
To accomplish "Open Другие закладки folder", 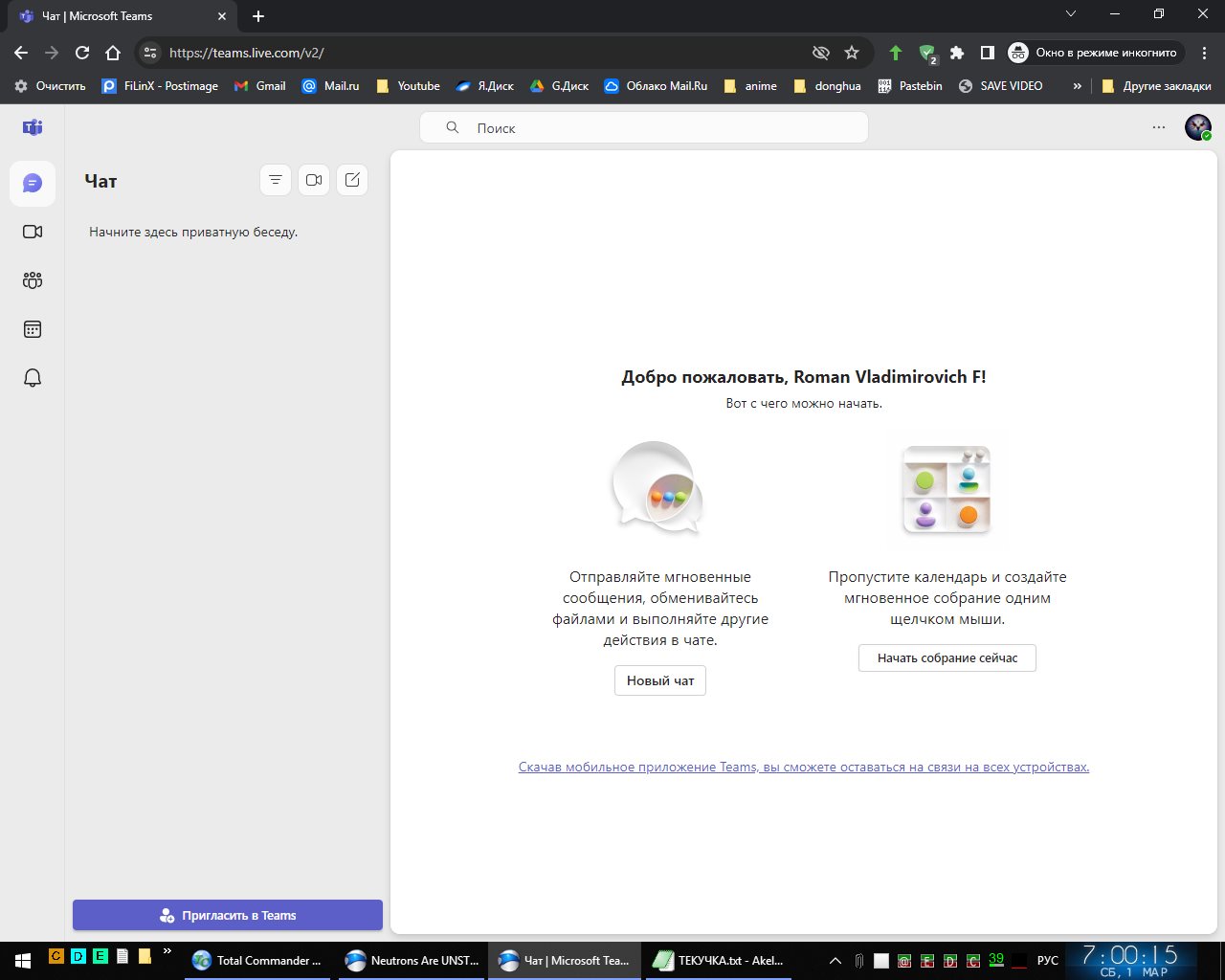I will pyautogui.click(x=1156, y=86).
